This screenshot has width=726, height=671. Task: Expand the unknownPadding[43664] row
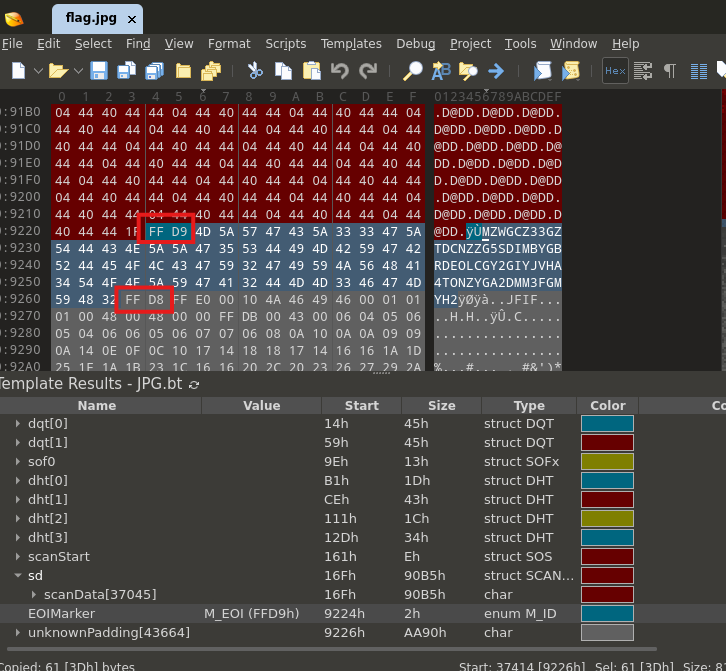point(18,632)
